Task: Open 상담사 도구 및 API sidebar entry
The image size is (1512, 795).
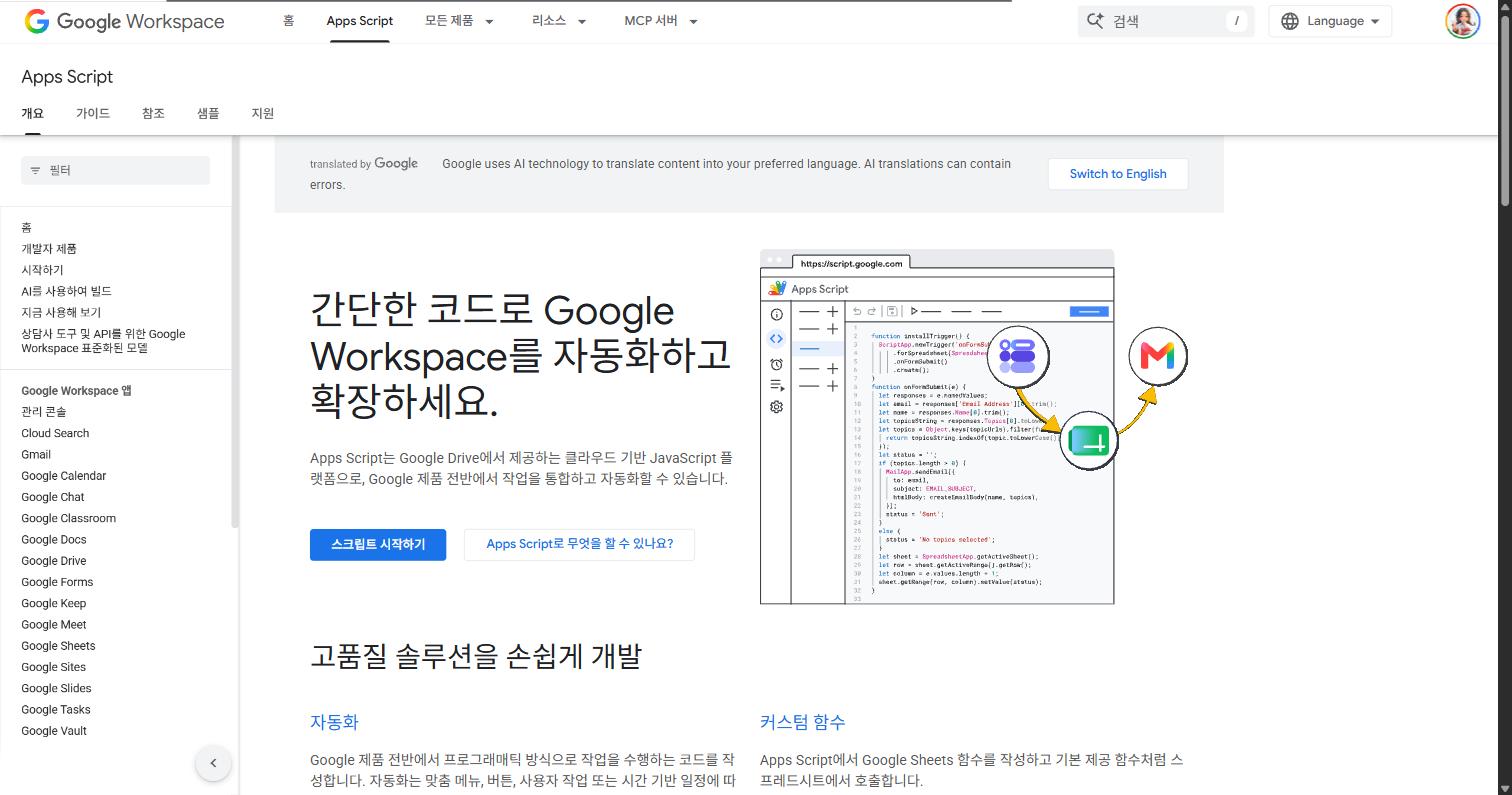Action: [x=103, y=341]
